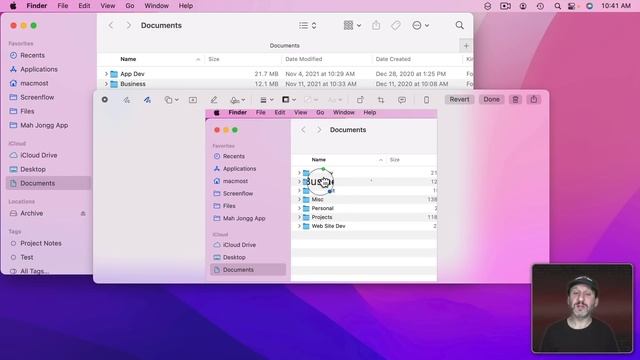The height and width of the screenshot is (360, 640).
Task: Select the Business folder row
Action: click(285, 84)
